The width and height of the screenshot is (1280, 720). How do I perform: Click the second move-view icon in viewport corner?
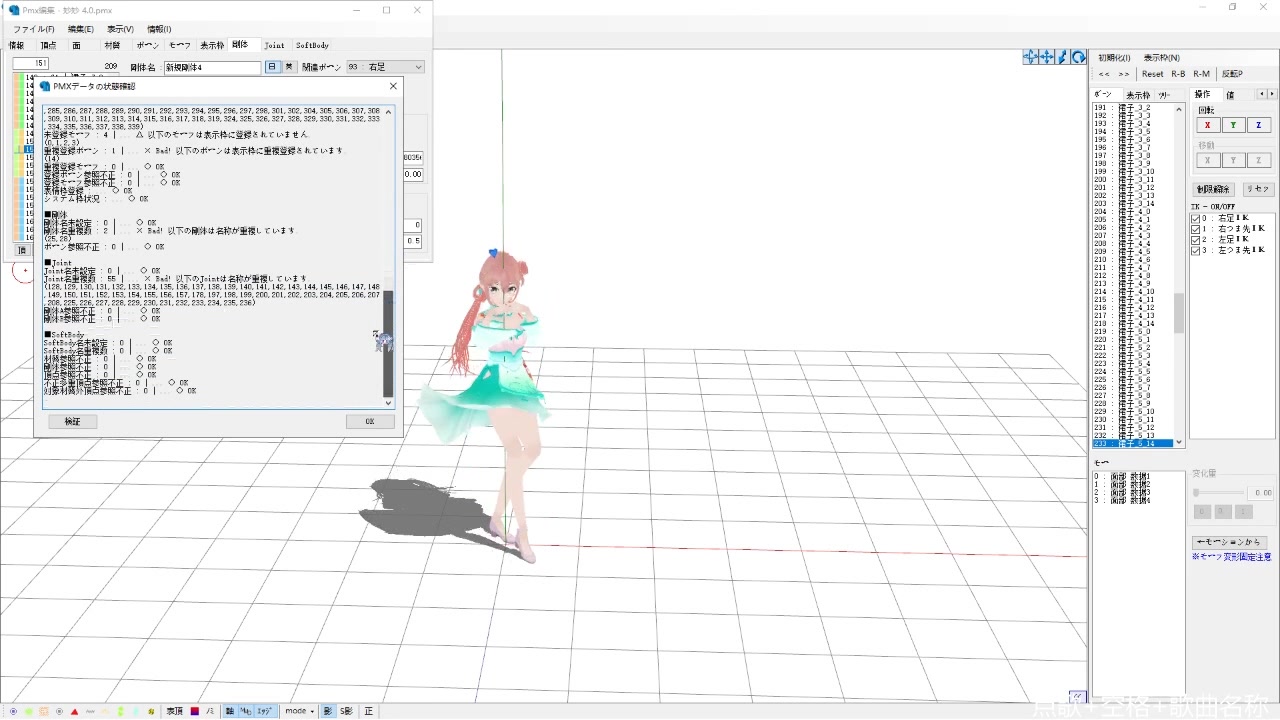[1046, 57]
